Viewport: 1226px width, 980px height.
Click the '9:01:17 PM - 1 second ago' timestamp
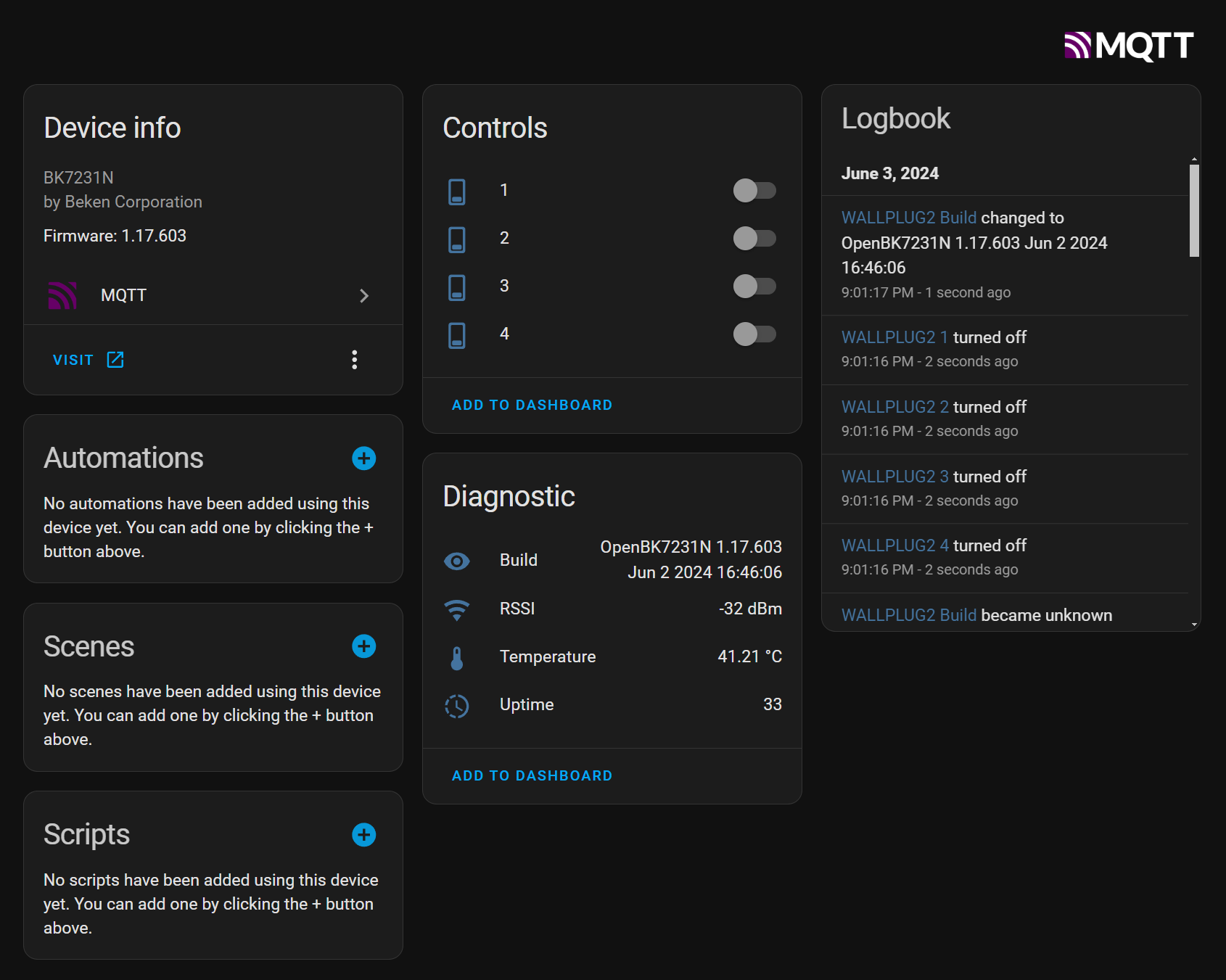click(926, 292)
